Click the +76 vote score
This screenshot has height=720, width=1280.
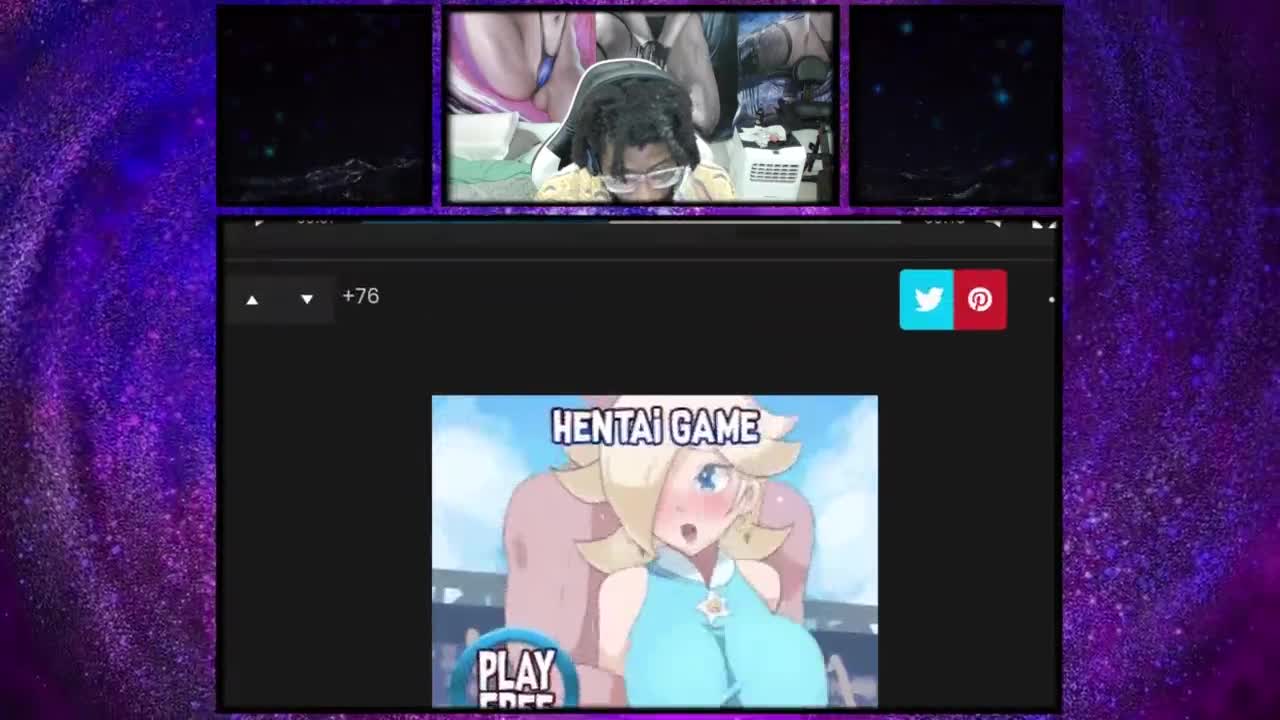click(360, 296)
